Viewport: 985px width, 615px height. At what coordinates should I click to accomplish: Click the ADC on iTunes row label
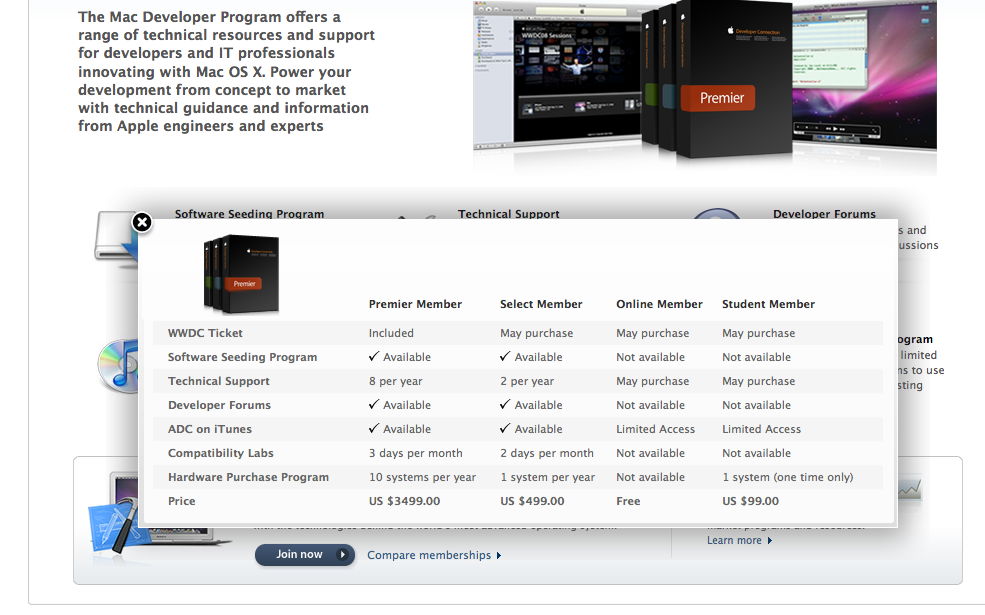click(x=210, y=429)
